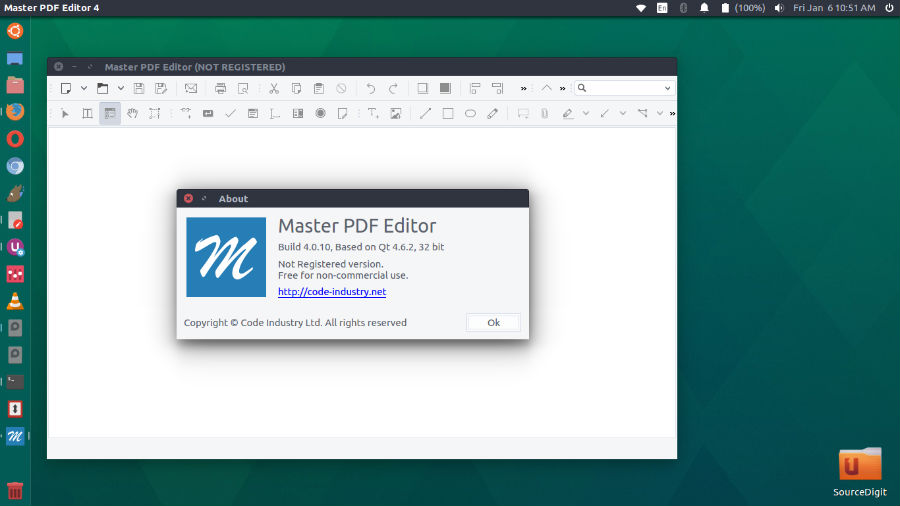
Task: Click the Redo arrow icon
Action: pyautogui.click(x=393, y=88)
